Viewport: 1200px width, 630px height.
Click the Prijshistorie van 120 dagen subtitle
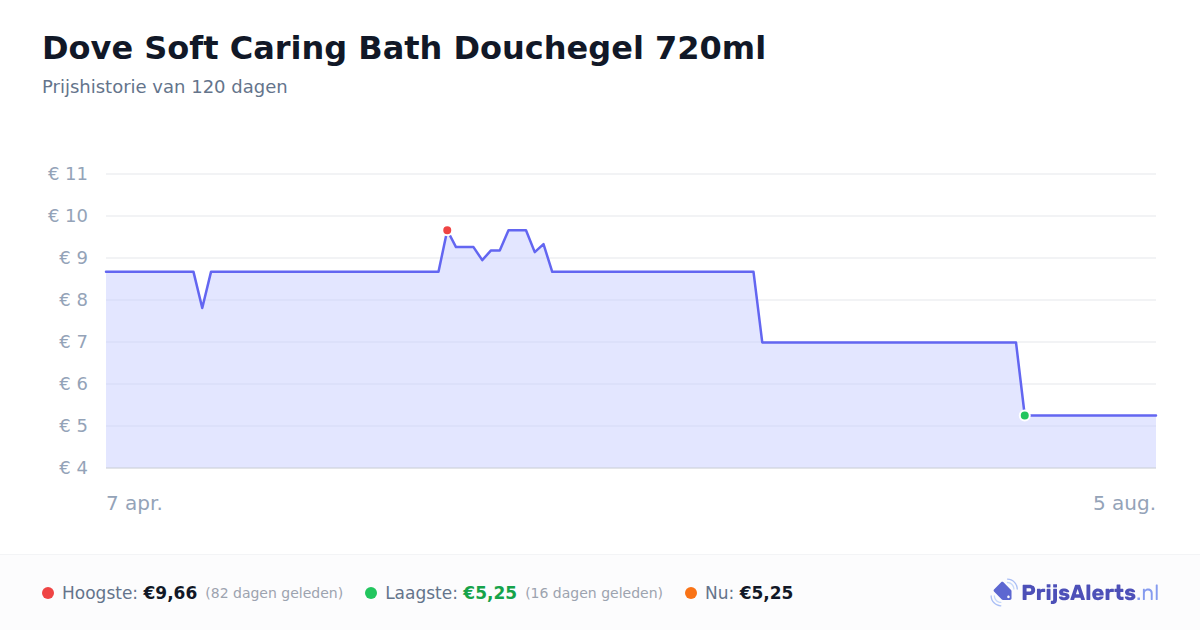[165, 87]
